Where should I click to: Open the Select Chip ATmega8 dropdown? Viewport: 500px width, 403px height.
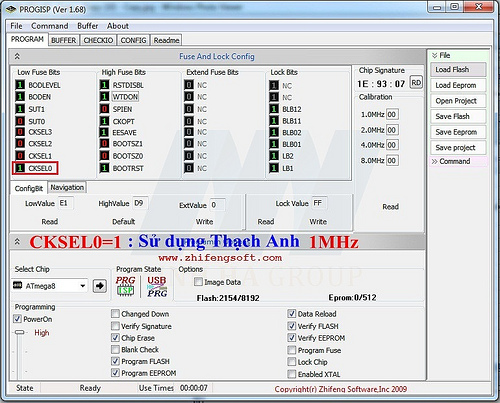point(50,286)
